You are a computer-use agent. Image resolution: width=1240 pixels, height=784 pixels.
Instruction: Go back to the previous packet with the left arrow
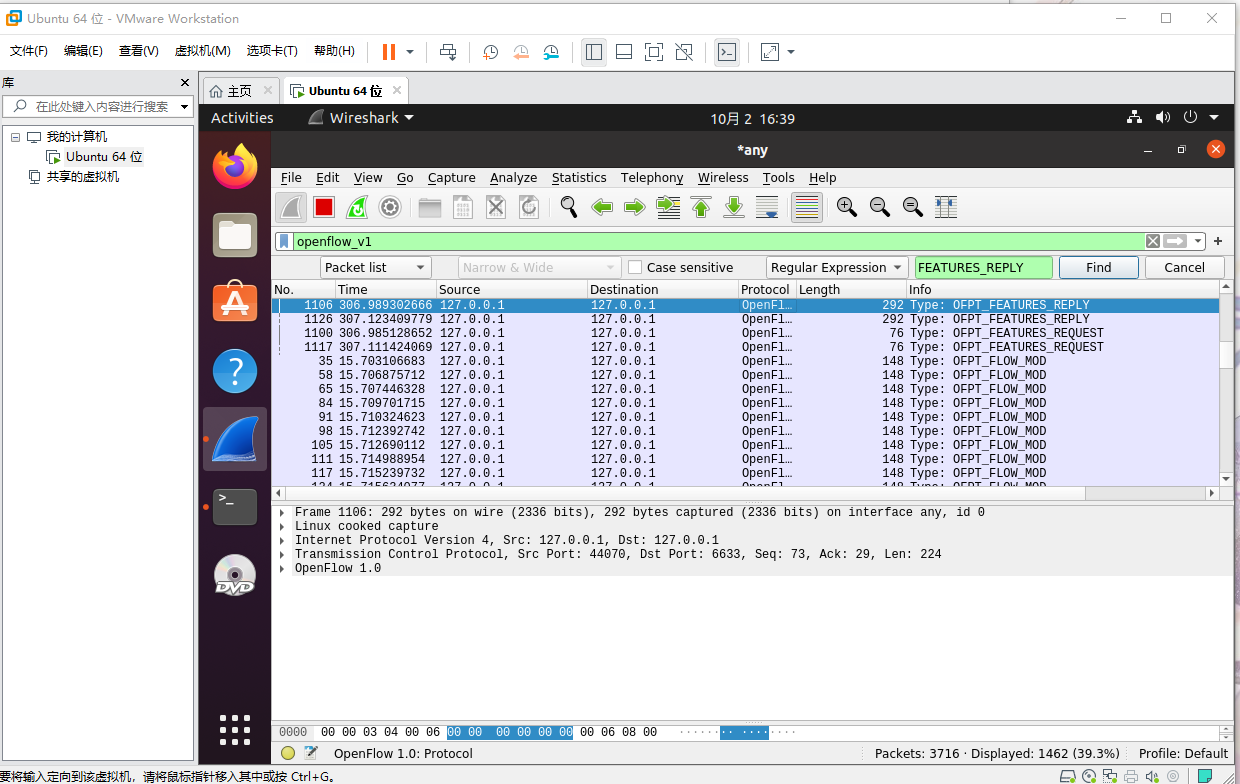click(x=602, y=207)
